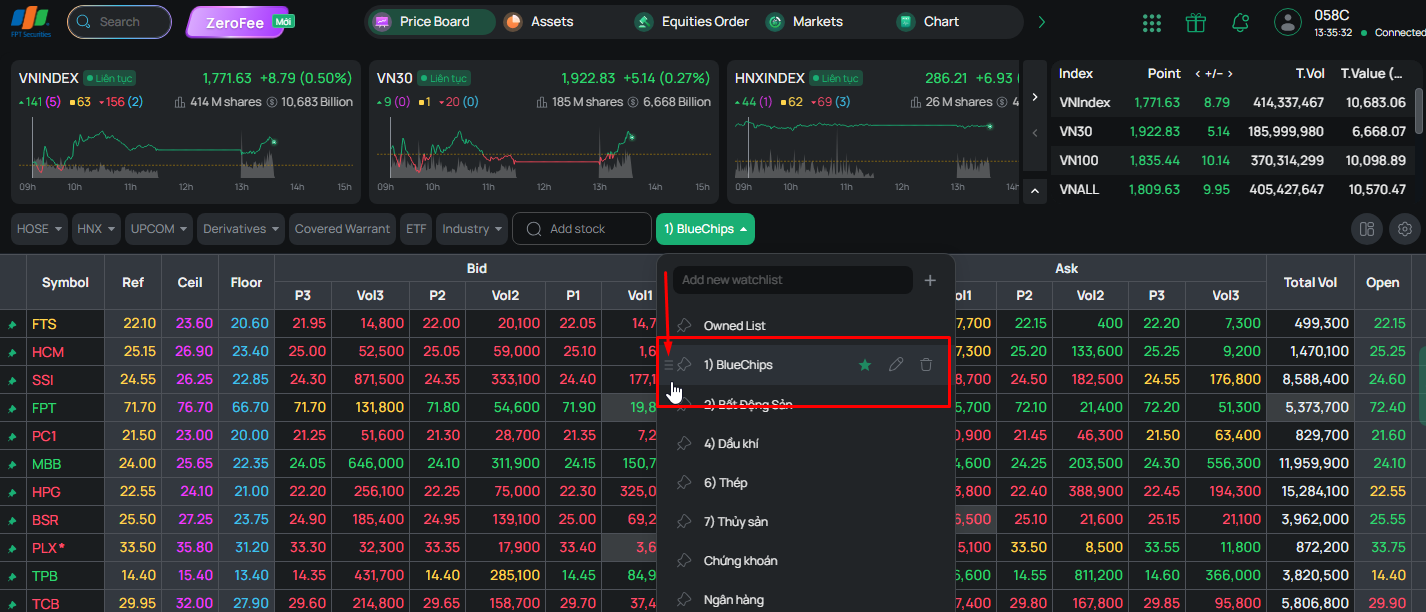
Task: Click the Assets pie icon
Action: tap(513, 22)
